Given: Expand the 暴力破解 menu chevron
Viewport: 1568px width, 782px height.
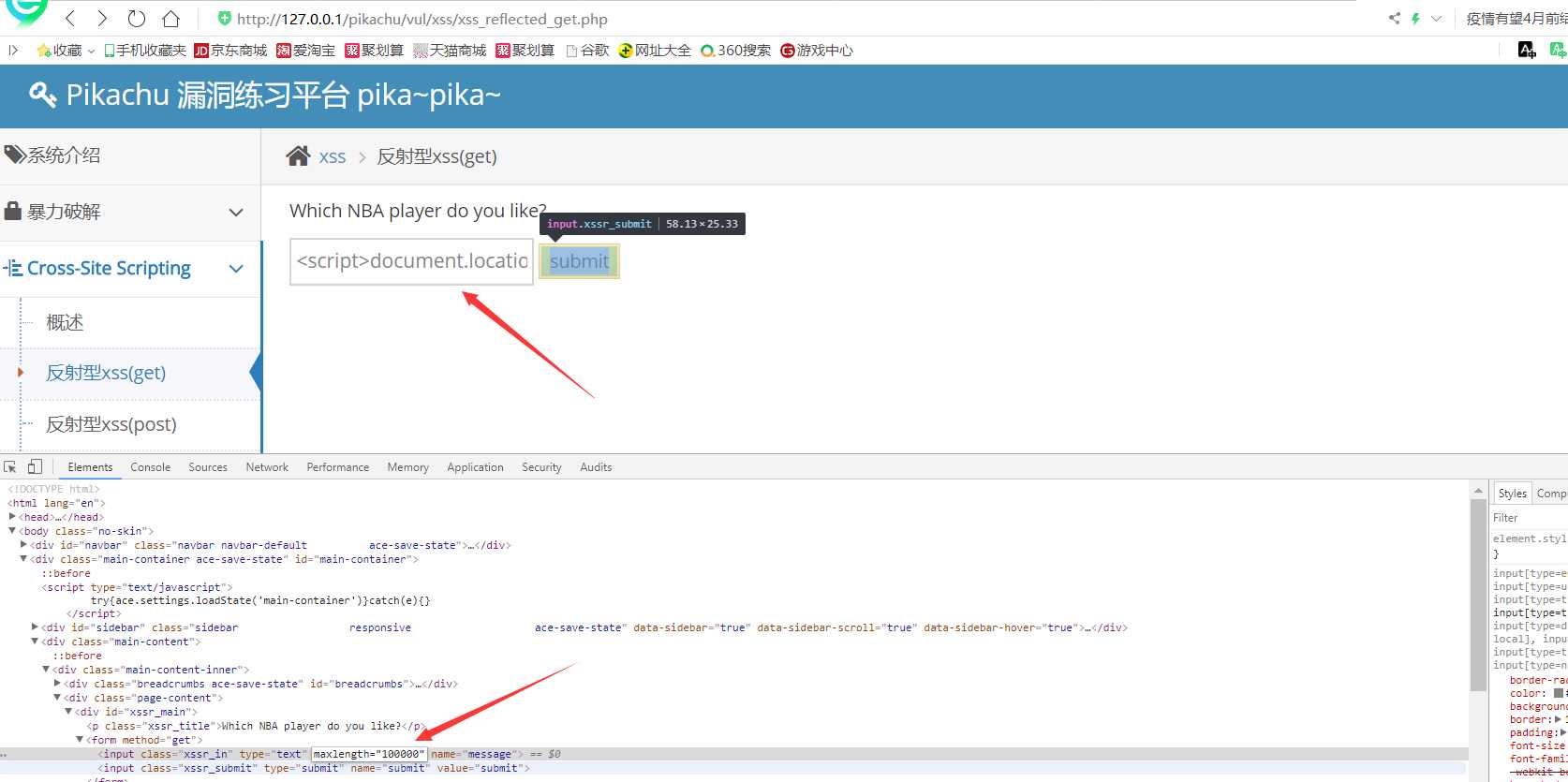Looking at the screenshot, I should pos(236,213).
